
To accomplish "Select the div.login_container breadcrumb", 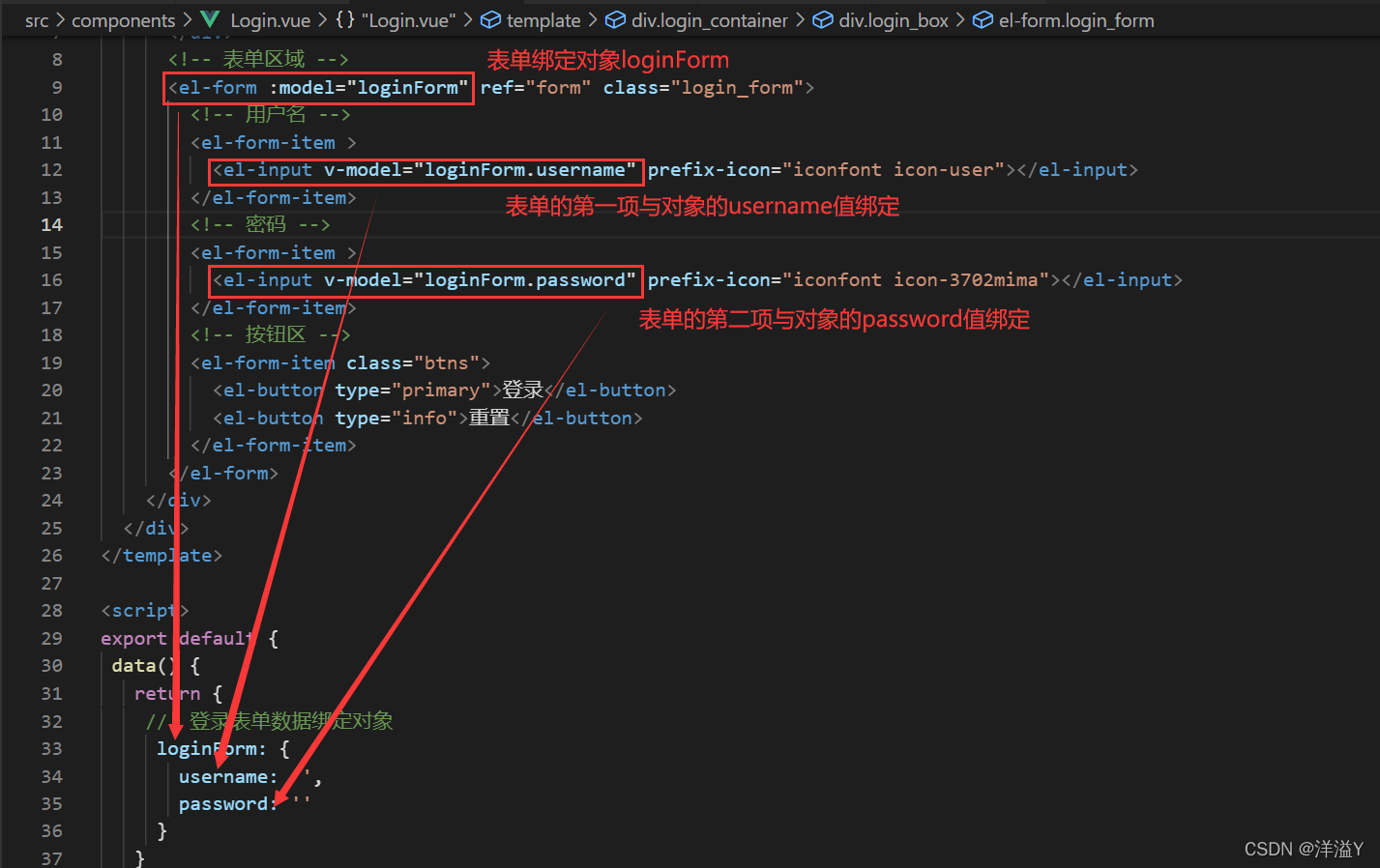I will [710, 20].
